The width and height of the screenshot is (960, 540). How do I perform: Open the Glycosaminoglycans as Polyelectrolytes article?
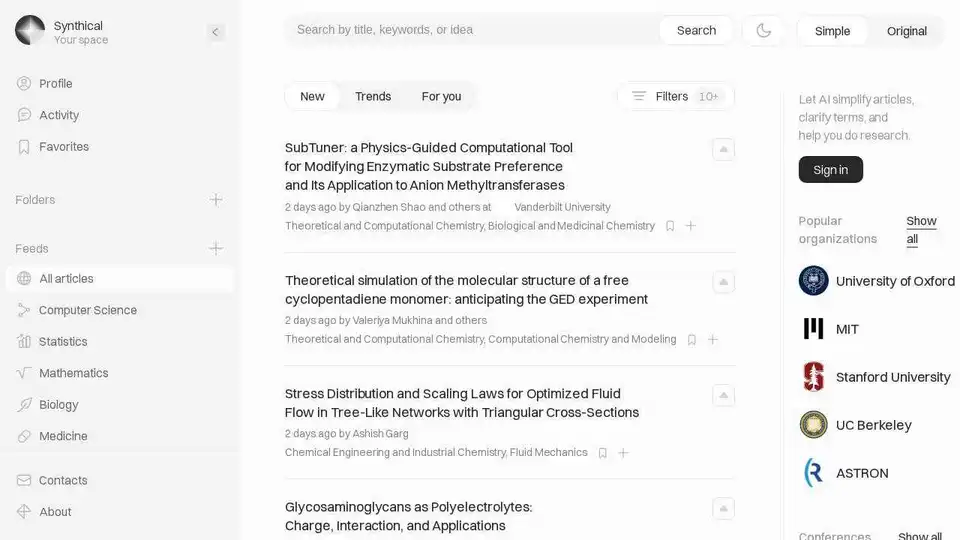click(x=408, y=516)
